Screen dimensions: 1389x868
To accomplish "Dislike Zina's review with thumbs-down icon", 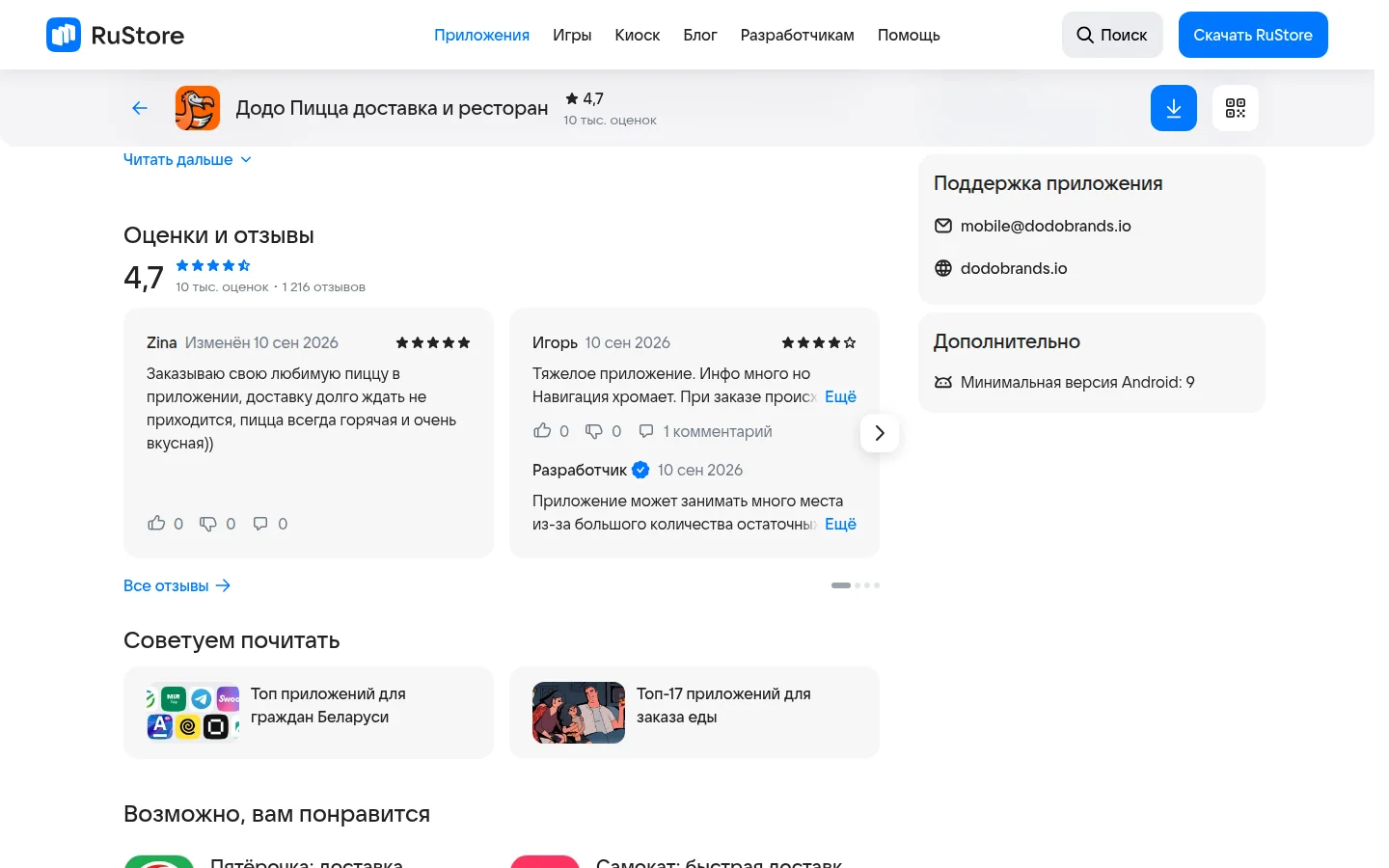I will pos(208,524).
